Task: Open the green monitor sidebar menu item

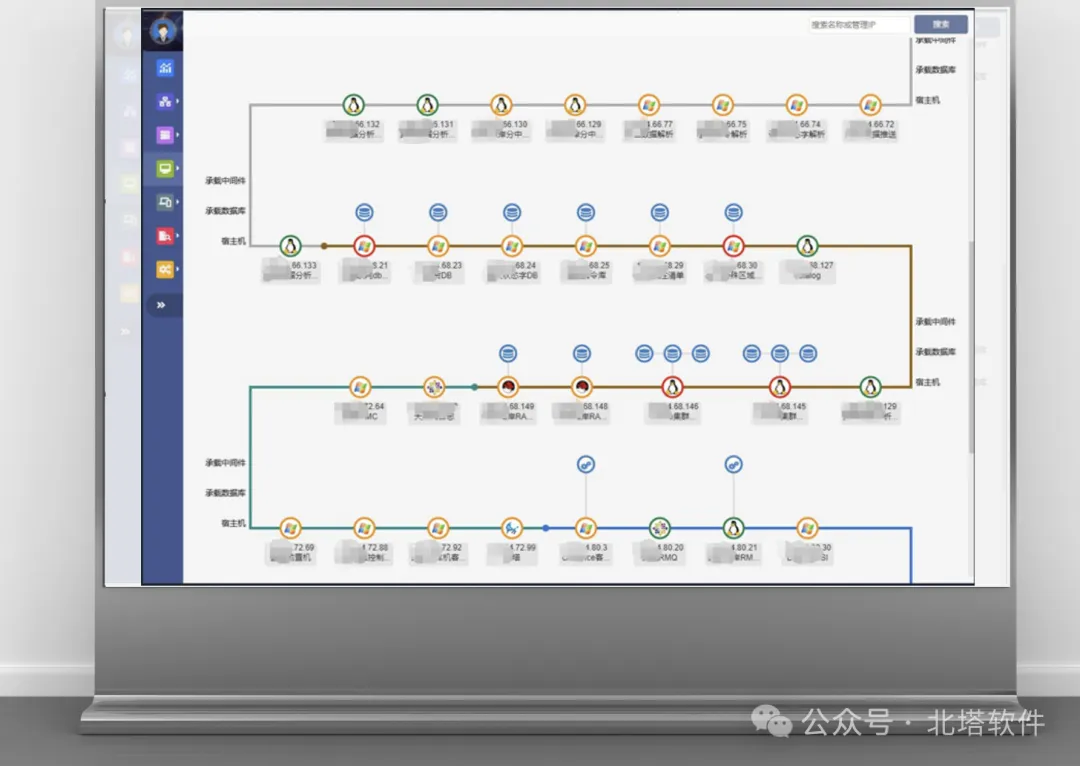Action: (165, 169)
